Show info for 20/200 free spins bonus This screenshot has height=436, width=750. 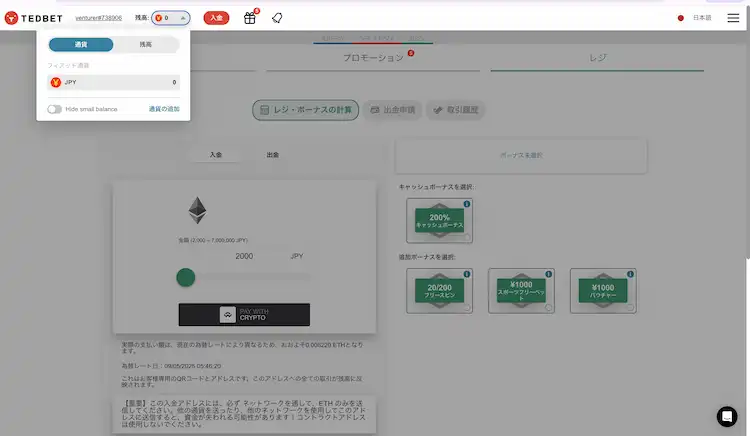coord(467,274)
